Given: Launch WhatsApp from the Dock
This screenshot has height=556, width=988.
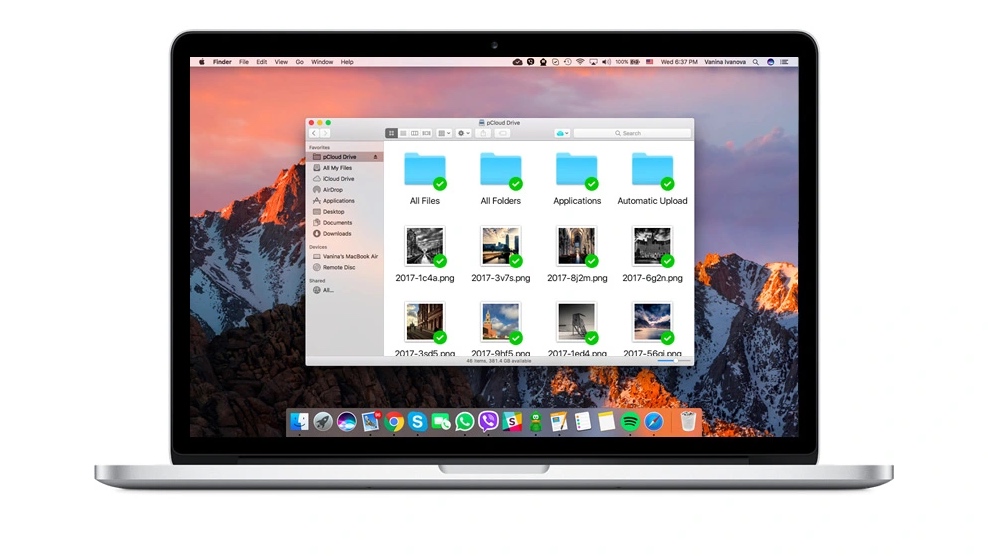Looking at the screenshot, I should 464,422.
